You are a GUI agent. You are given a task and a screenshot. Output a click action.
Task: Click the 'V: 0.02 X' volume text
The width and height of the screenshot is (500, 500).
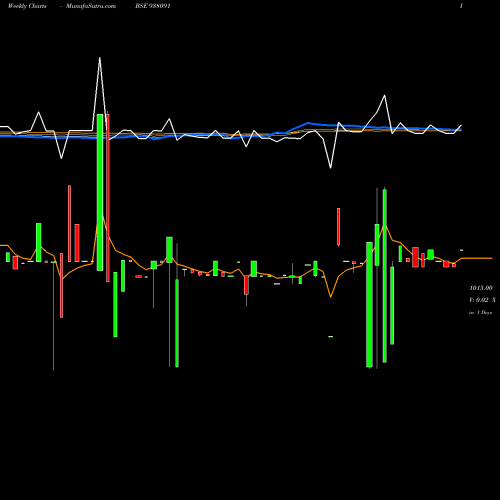[482, 300]
